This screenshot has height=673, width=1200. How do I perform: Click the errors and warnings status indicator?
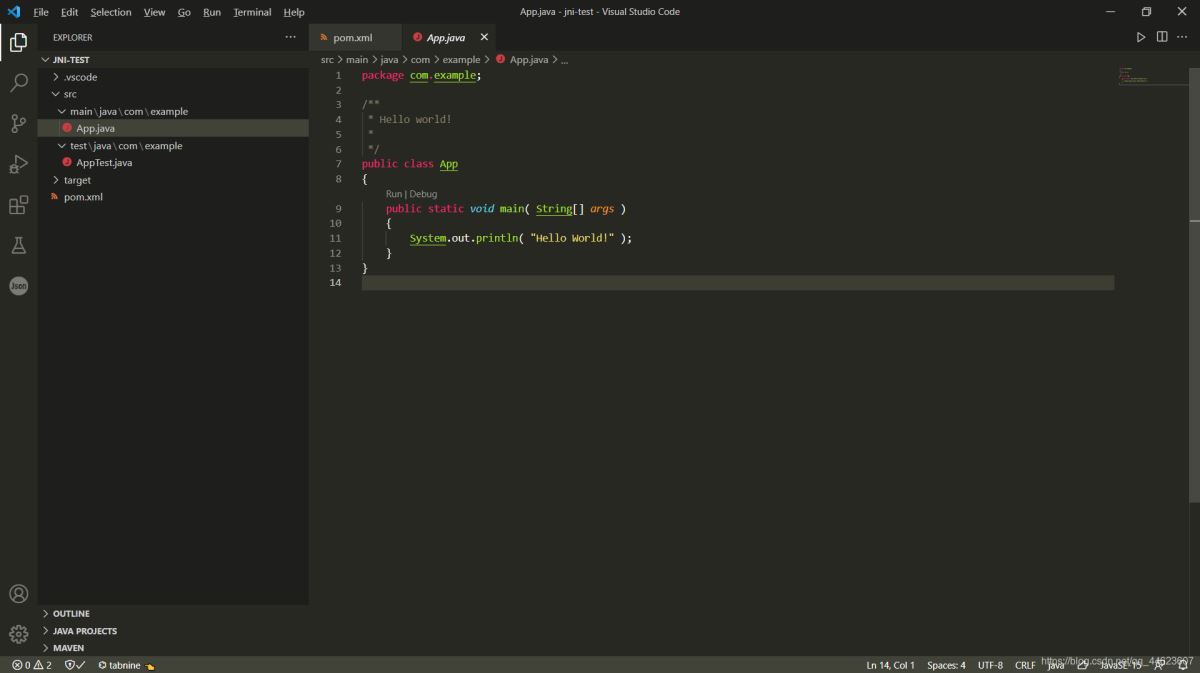[x=31, y=665]
